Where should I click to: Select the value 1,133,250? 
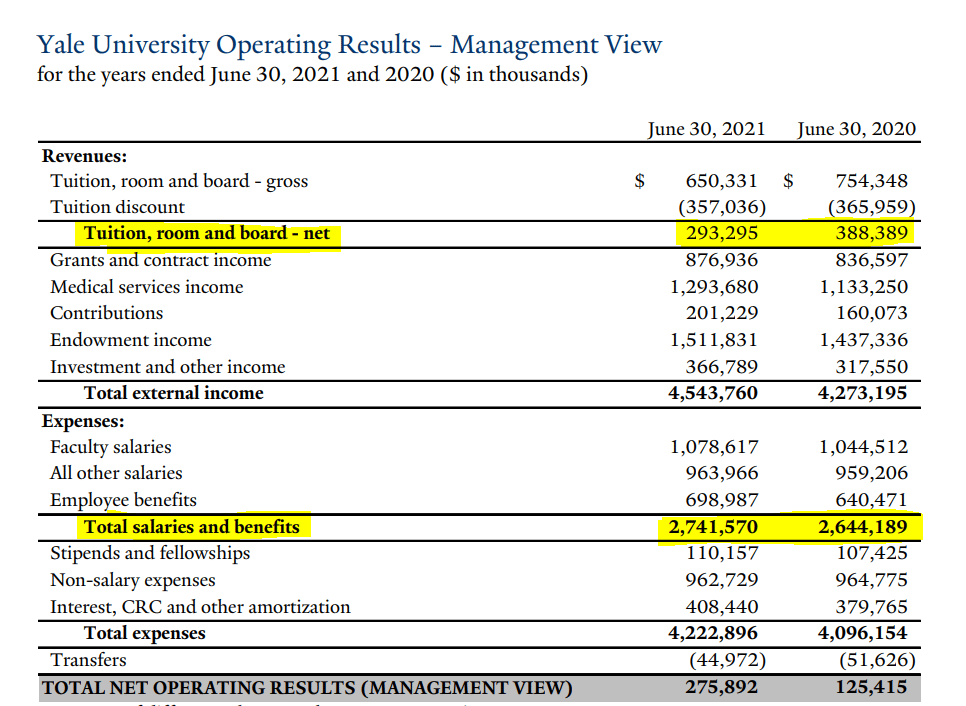[x=864, y=287]
